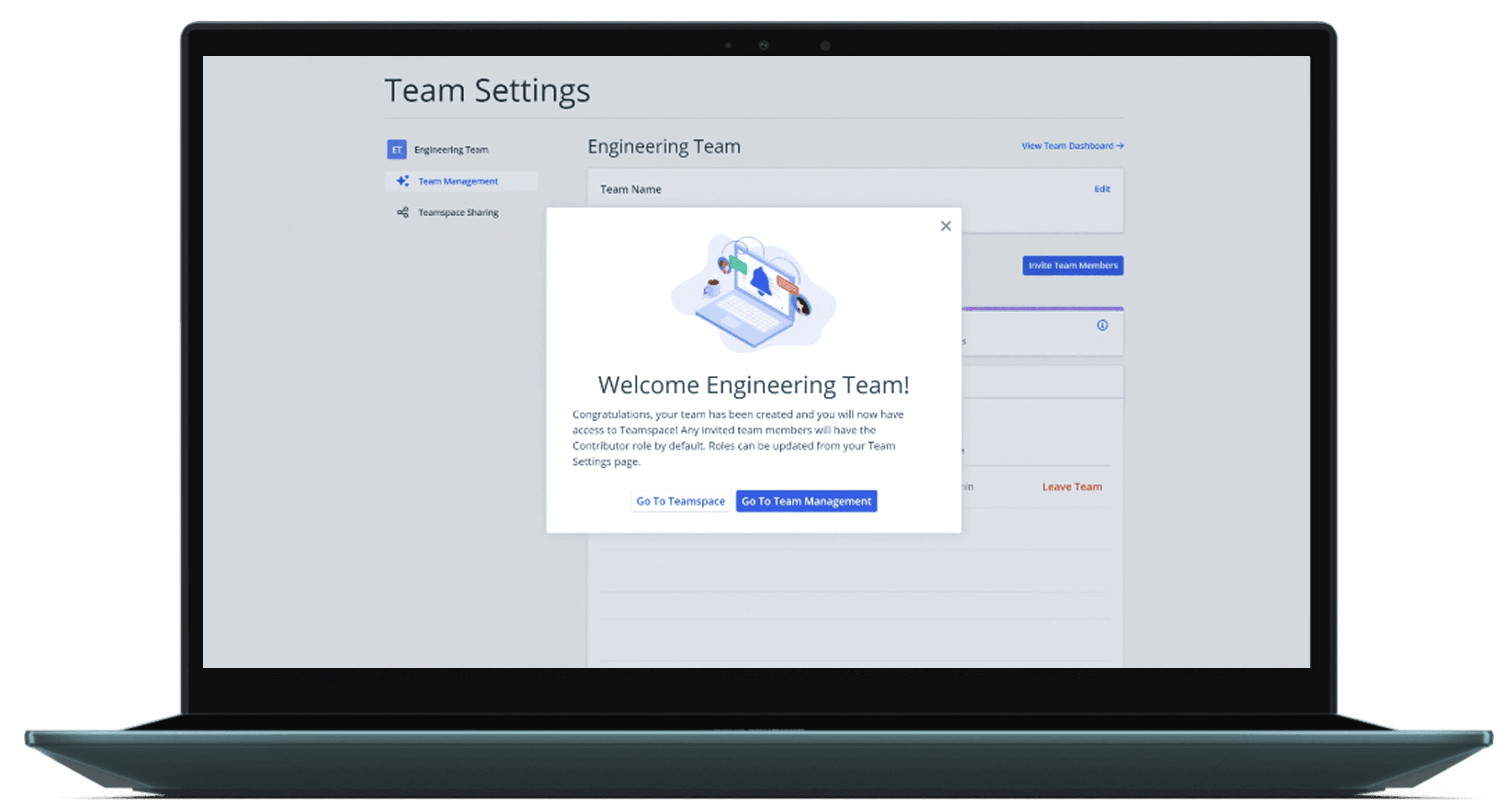Open the View Team Dashboard link
Screen dimensions: 1509x812
point(1067,146)
